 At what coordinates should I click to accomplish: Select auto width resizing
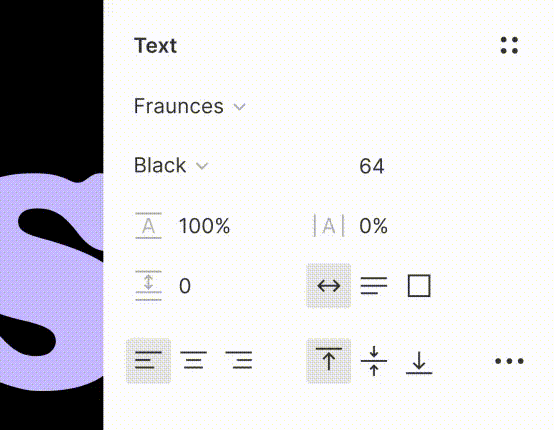click(x=329, y=285)
